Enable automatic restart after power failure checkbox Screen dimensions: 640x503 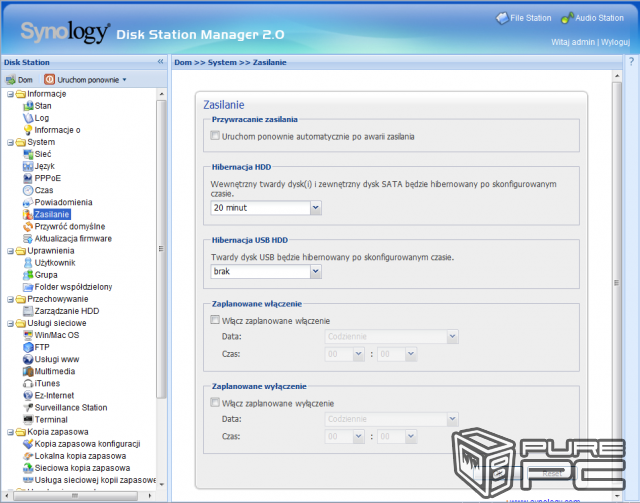tap(215, 136)
